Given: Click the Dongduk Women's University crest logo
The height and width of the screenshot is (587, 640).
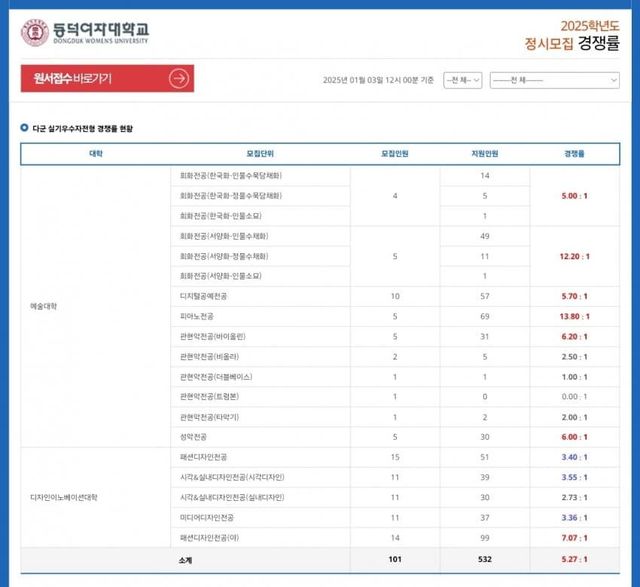Looking at the screenshot, I should (35, 32).
